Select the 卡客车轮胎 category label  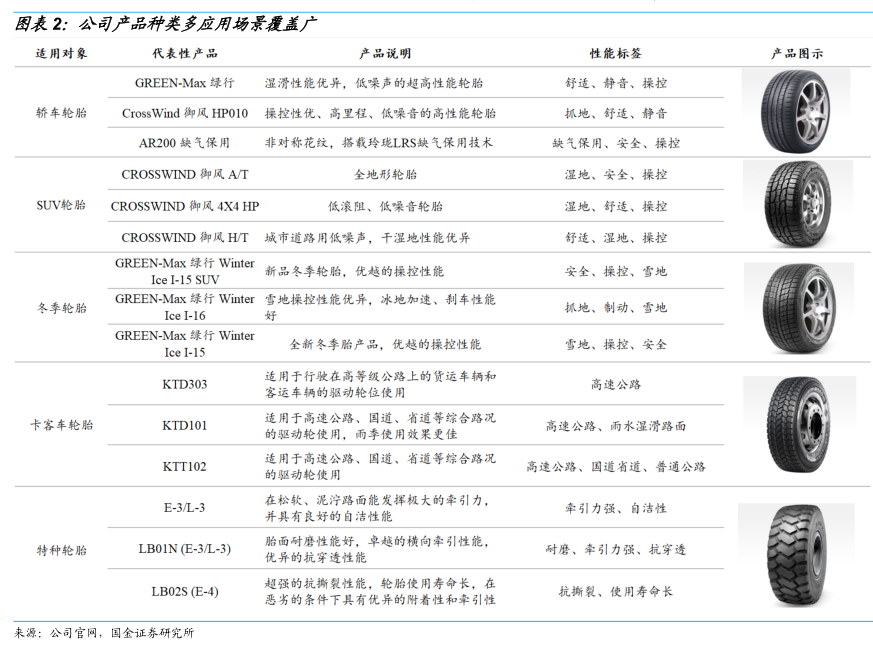pyautogui.click(x=61, y=425)
